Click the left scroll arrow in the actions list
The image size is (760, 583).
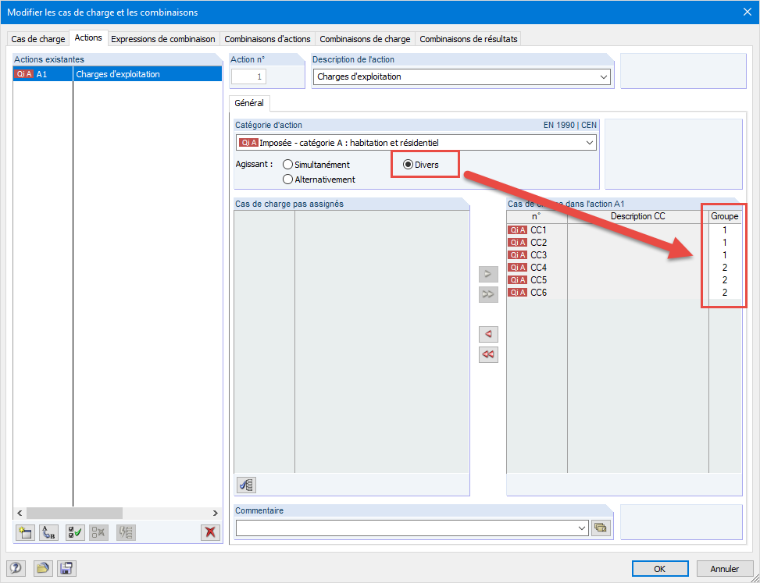(x=19, y=513)
